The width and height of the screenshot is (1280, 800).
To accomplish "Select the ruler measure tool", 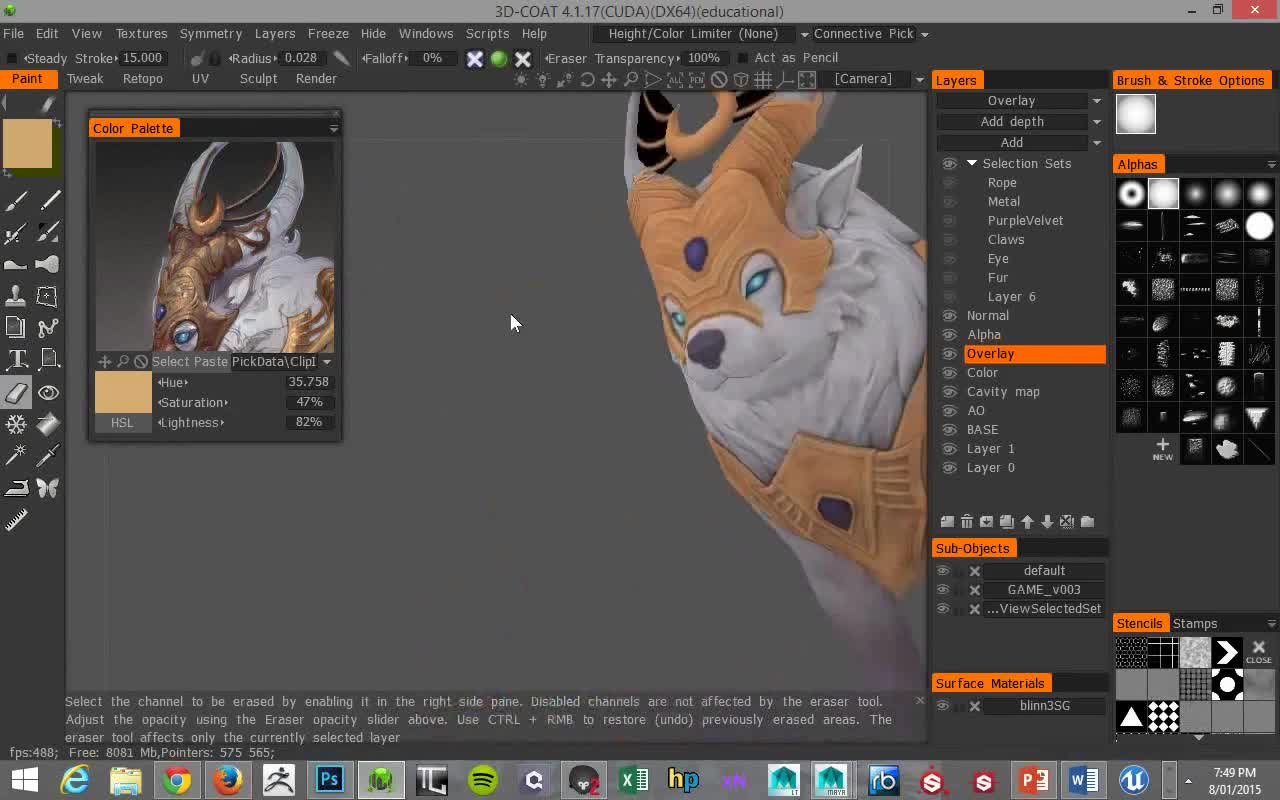I will (x=16, y=520).
